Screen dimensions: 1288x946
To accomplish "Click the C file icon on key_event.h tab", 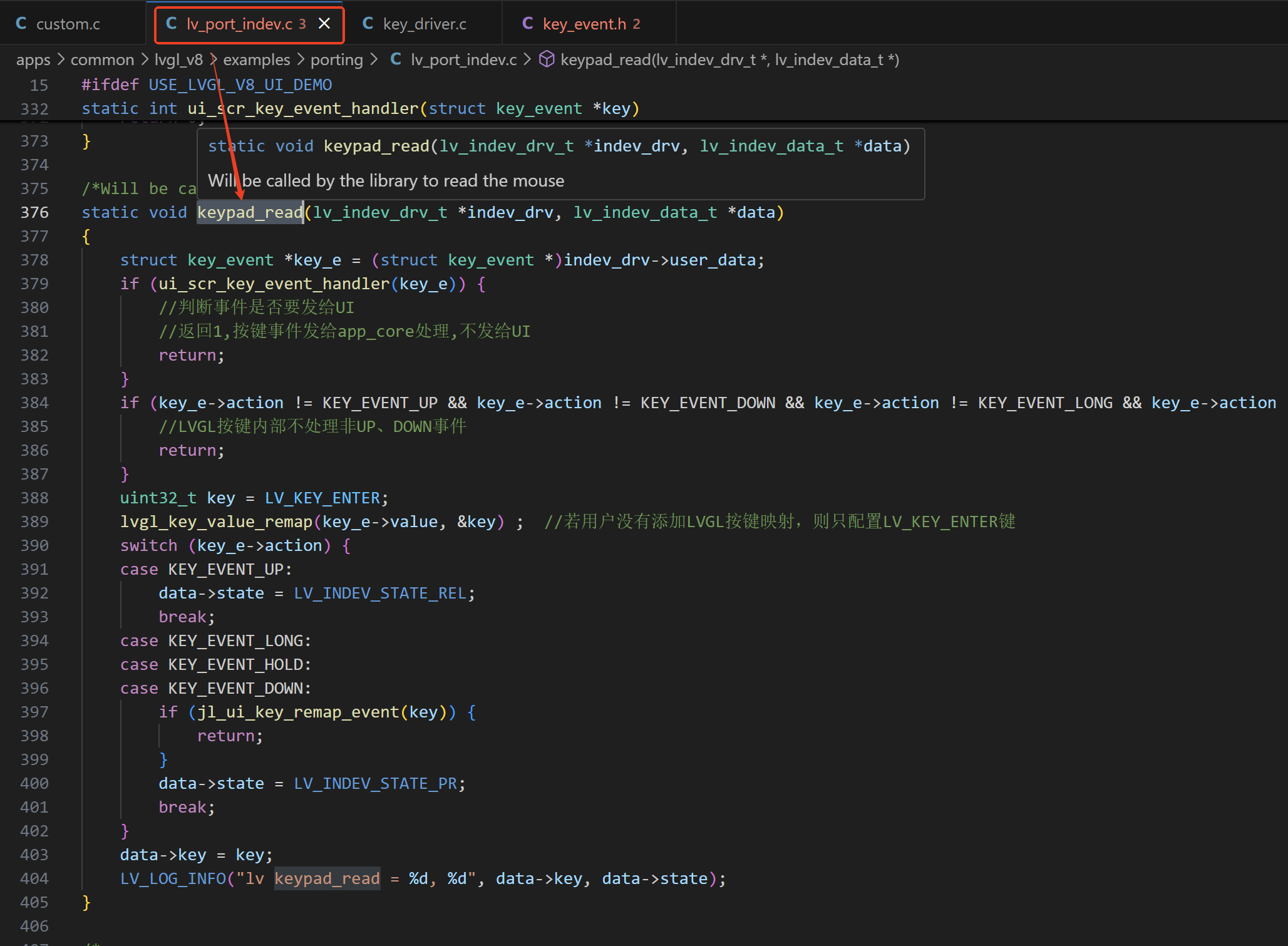I will [528, 24].
